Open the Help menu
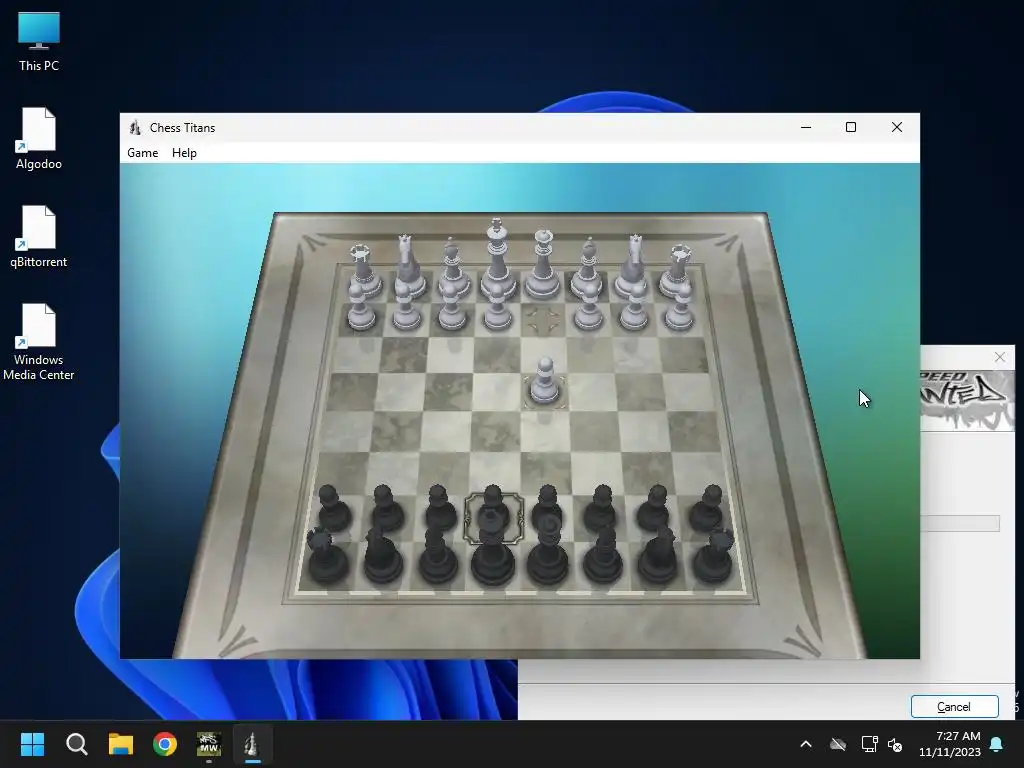Image resolution: width=1024 pixels, height=768 pixels. coord(184,153)
